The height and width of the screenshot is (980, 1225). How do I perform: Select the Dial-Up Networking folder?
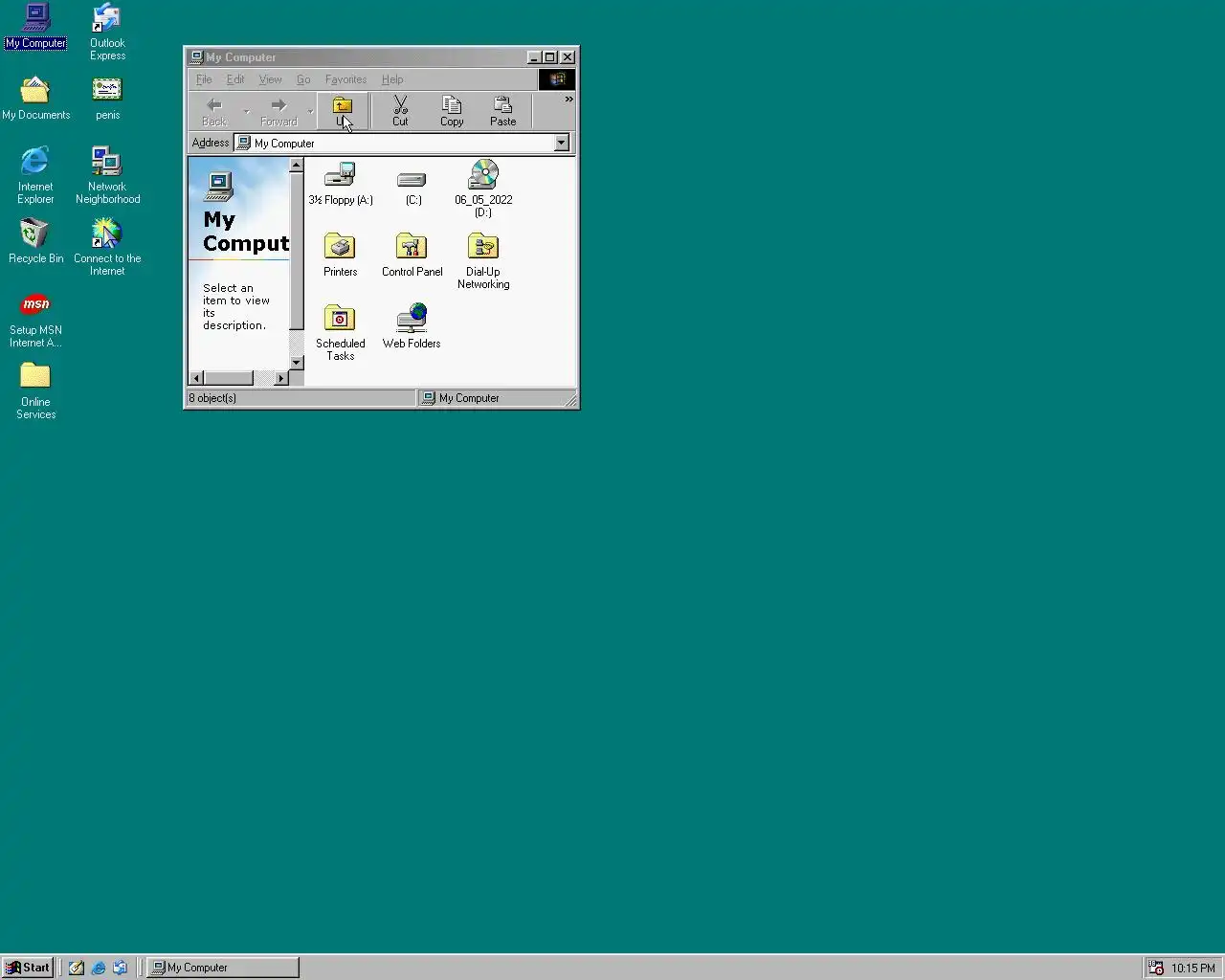pos(483,260)
